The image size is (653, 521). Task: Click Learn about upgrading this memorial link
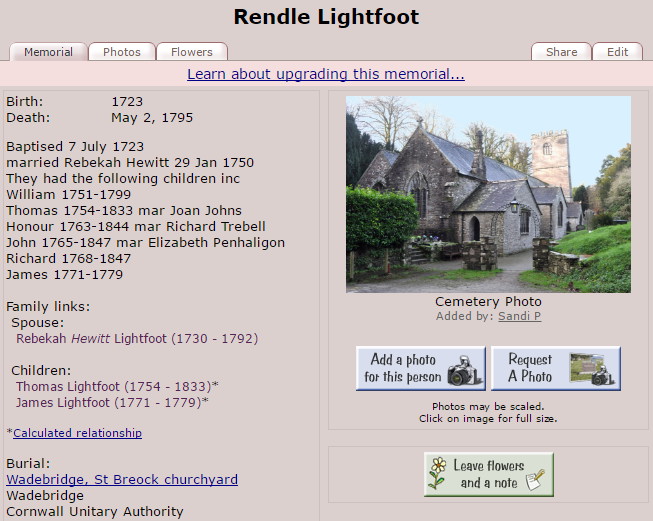(x=326, y=74)
